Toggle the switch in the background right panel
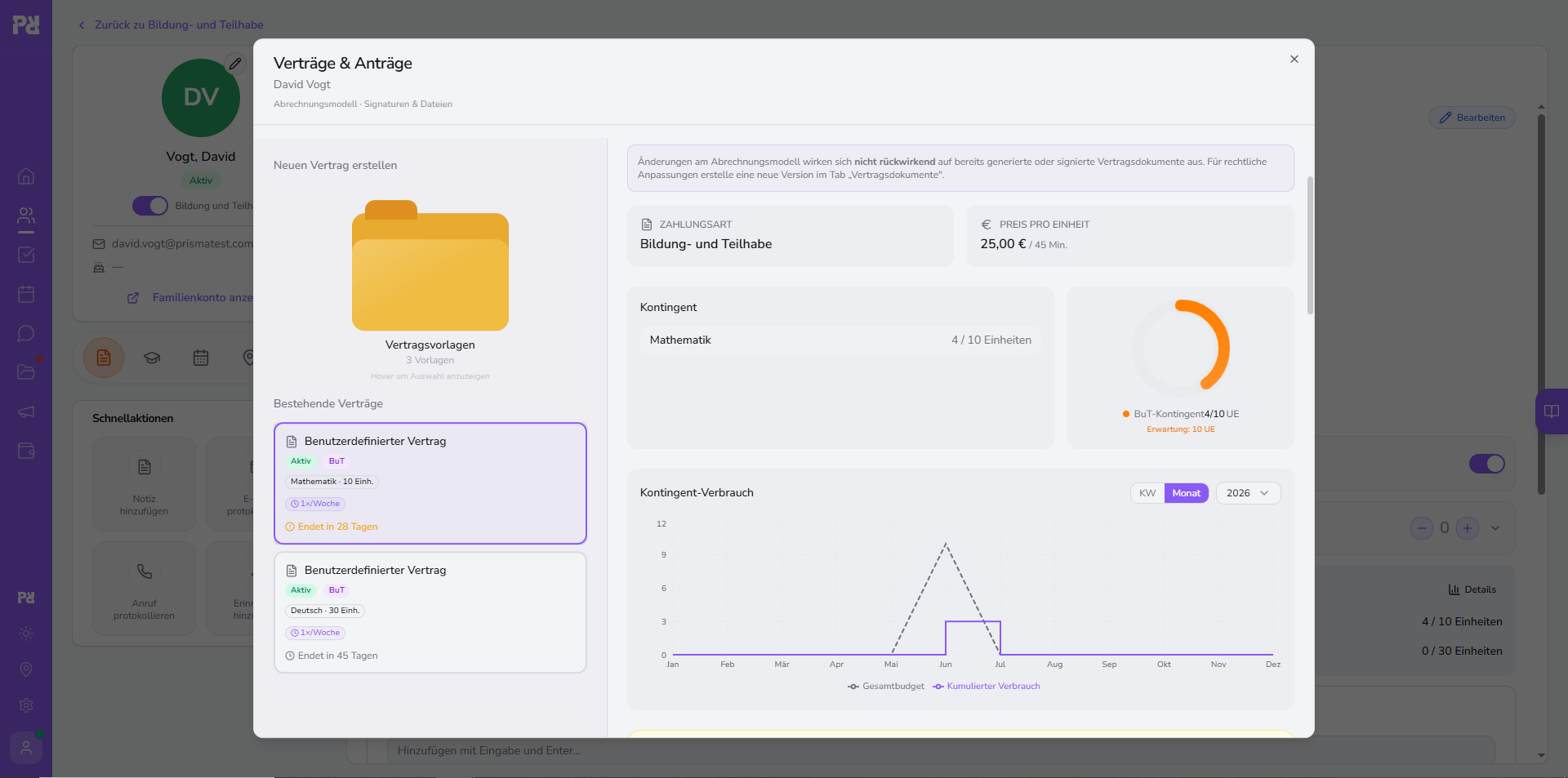 [x=1487, y=464]
